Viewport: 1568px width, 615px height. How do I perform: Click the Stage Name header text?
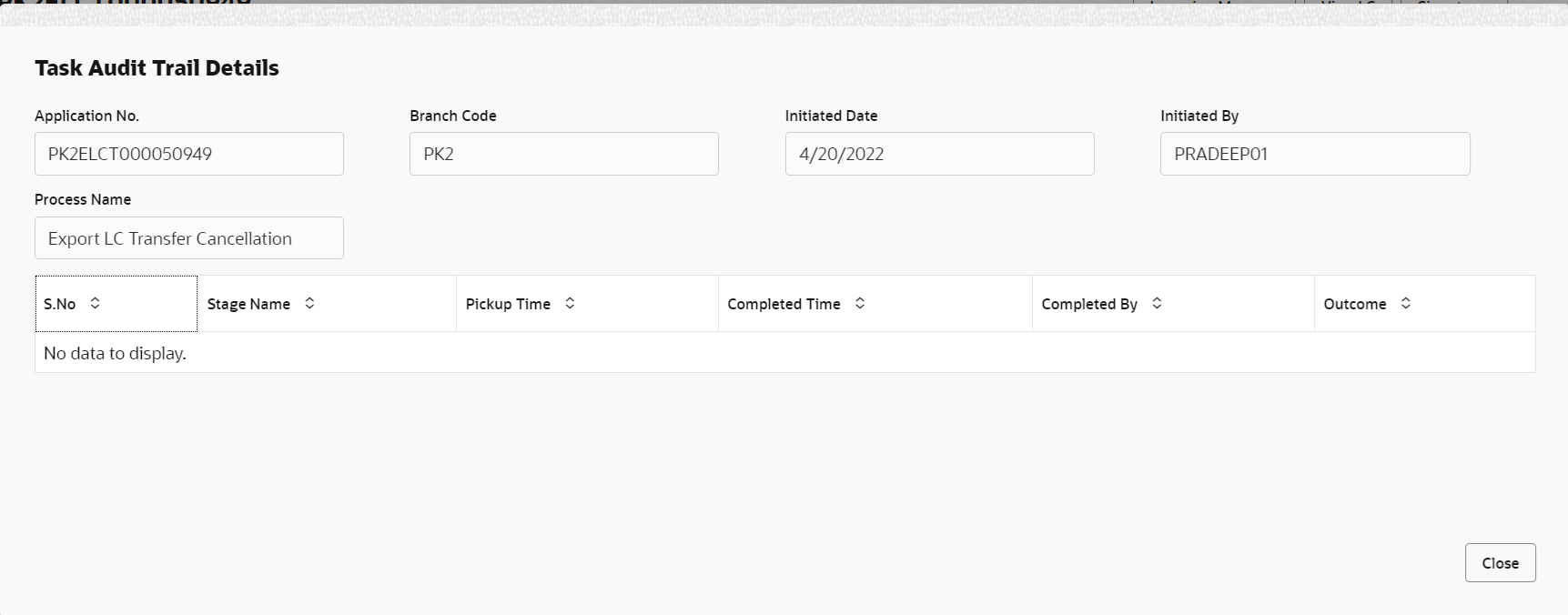248,304
